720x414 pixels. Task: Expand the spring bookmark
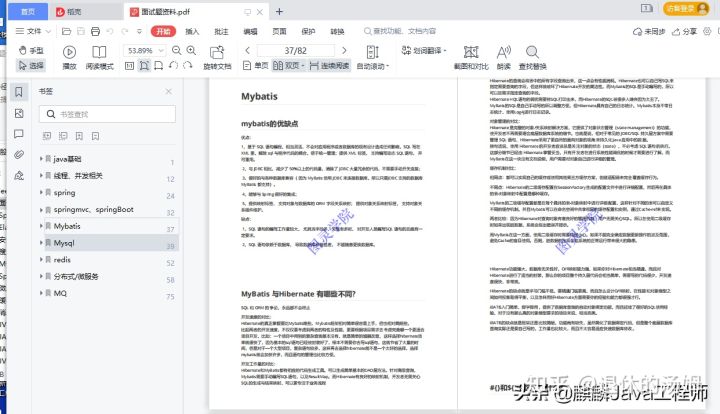[41, 192]
